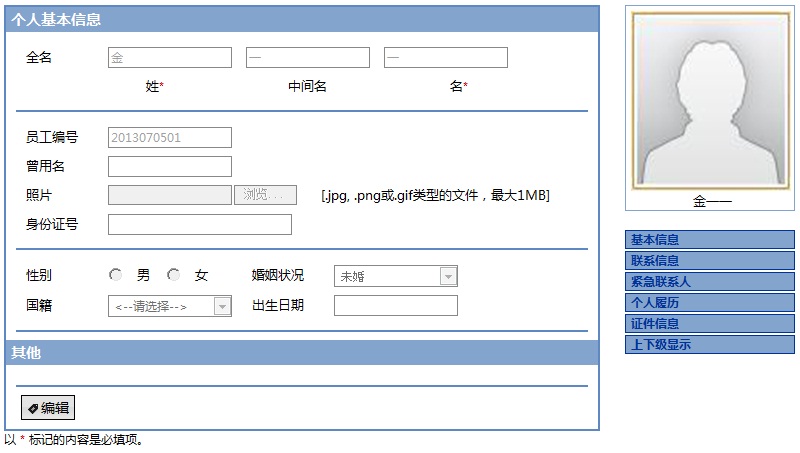The image size is (800, 453).
Task: Click the 身份证号 input field
Action: pos(200,224)
